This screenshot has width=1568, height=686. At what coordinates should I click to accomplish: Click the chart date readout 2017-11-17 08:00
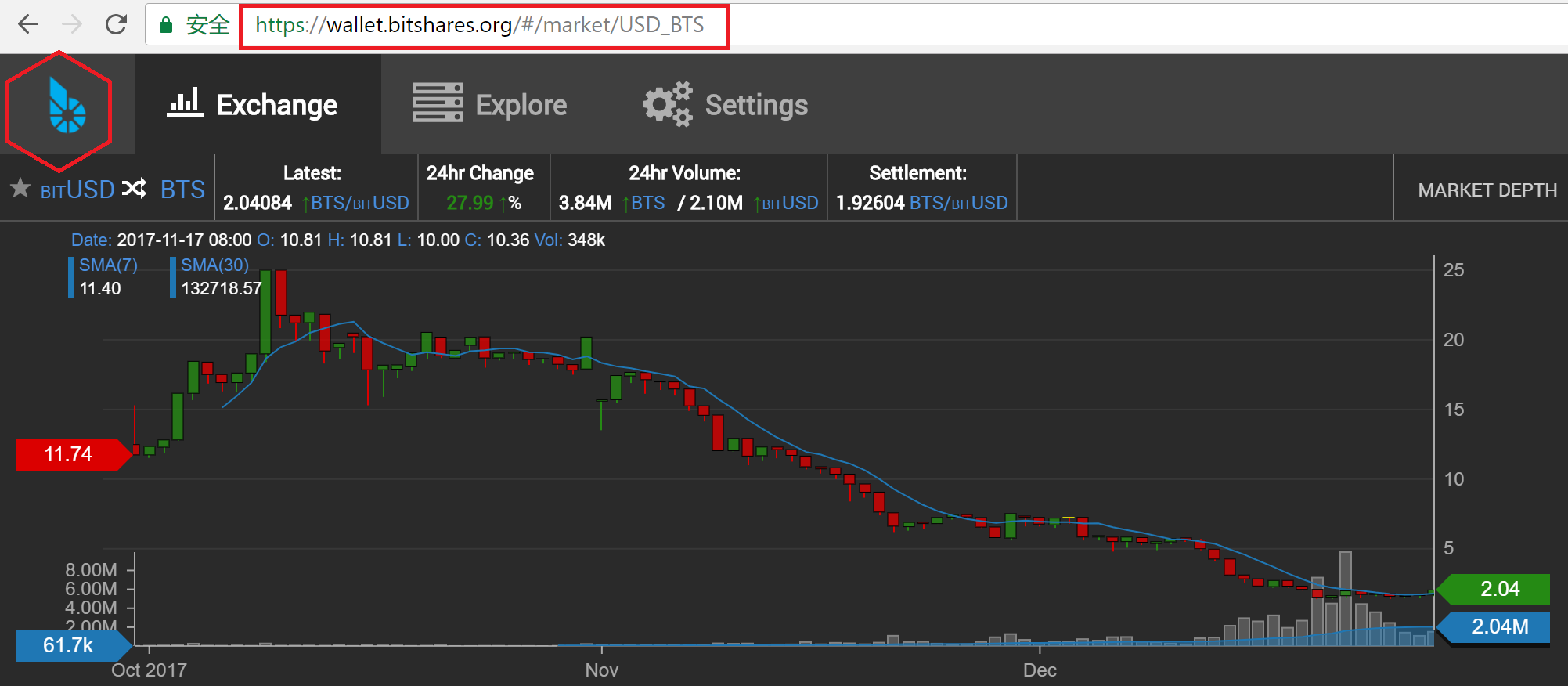[x=184, y=240]
